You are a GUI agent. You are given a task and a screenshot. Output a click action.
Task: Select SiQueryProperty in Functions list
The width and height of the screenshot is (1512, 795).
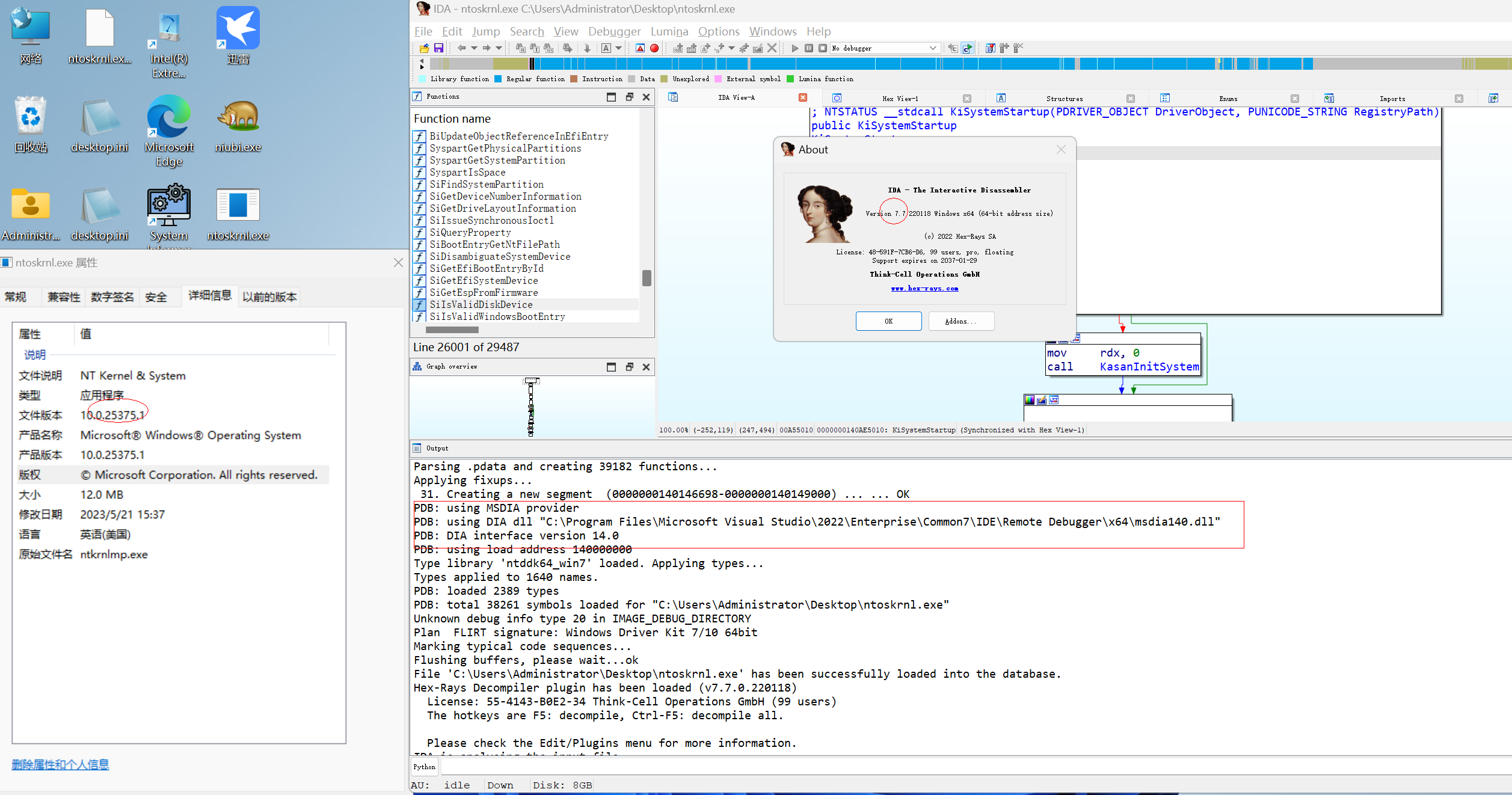coord(526,232)
